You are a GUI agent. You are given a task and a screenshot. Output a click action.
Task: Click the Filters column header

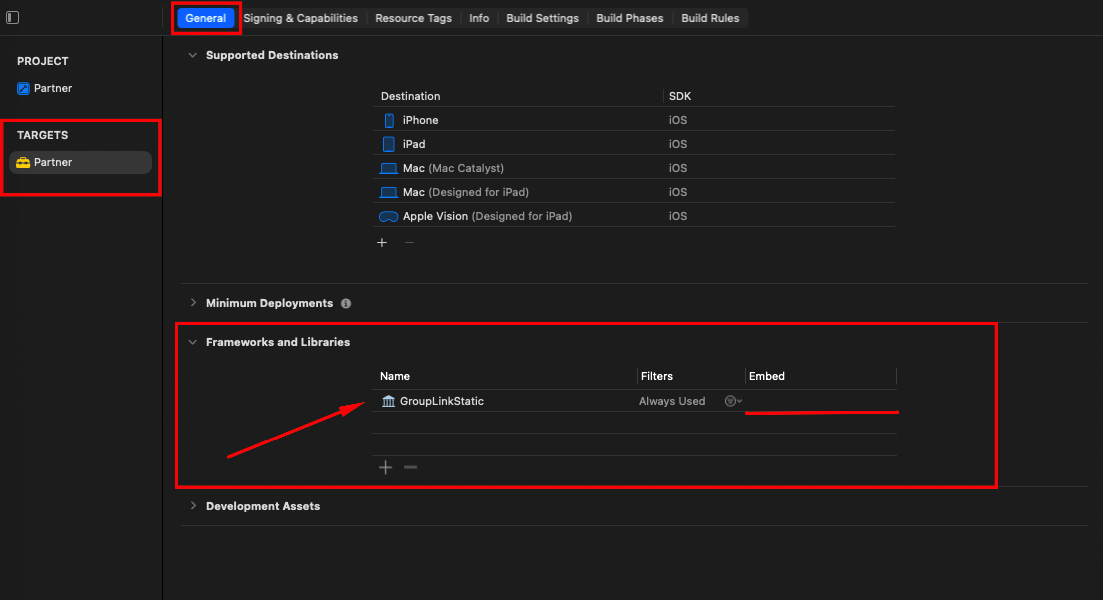click(x=656, y=376)
